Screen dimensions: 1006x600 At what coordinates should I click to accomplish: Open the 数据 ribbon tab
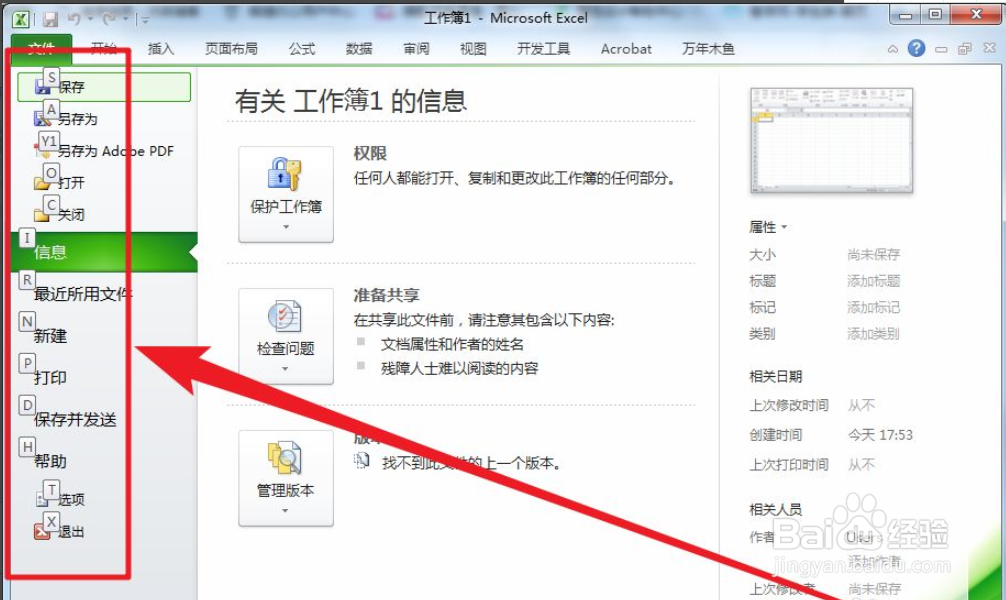click(x=359, y=49)
